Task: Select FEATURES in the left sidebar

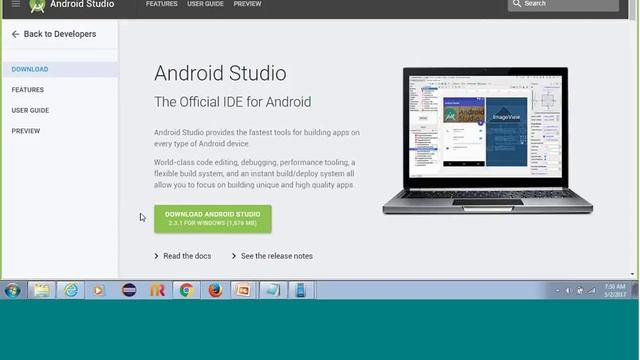Action: 28,90
